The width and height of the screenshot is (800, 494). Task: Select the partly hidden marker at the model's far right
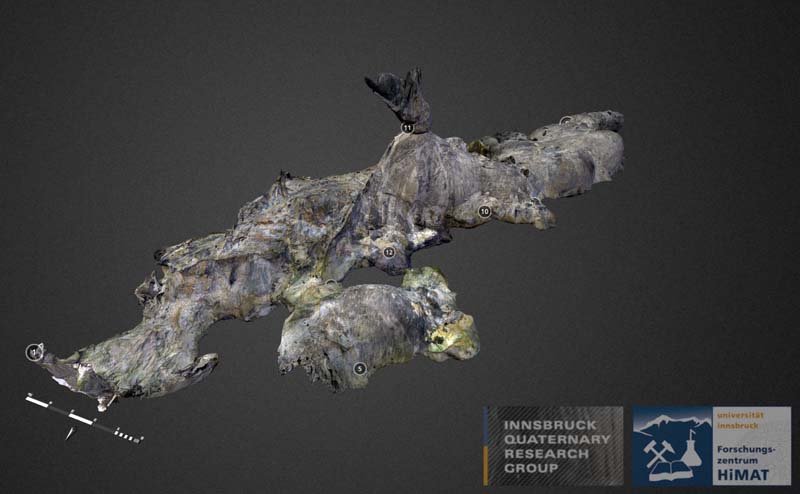(x=565, y=121)
